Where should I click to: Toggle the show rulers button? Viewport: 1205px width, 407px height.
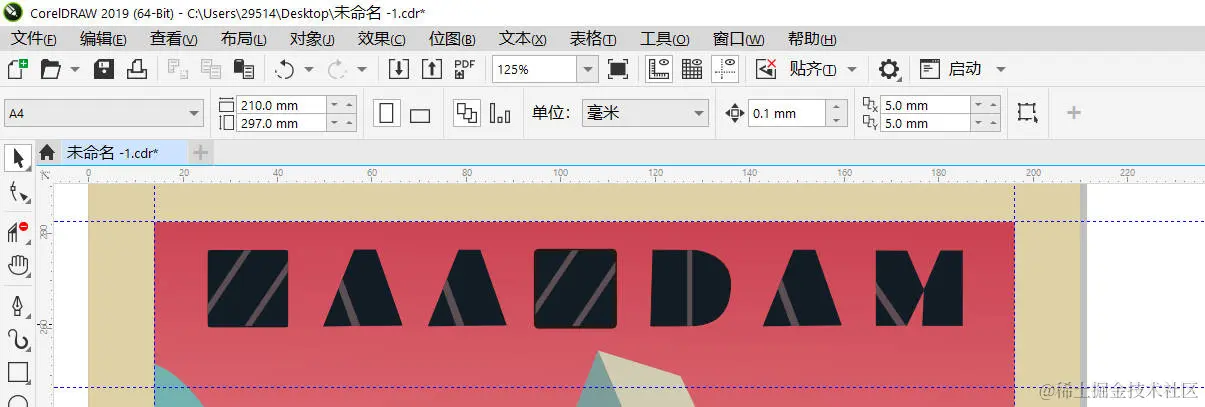(x=659, y=69)
